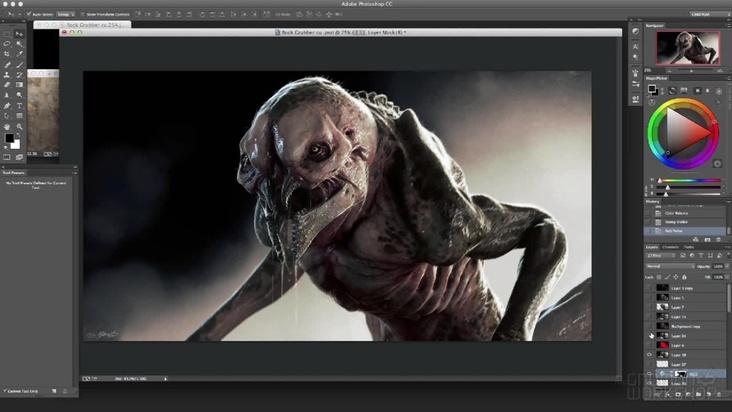This screenshot has height=412, width=732.
Task: Delete current state in History panel
Action: pyautogui.click(x=718, y=239)
